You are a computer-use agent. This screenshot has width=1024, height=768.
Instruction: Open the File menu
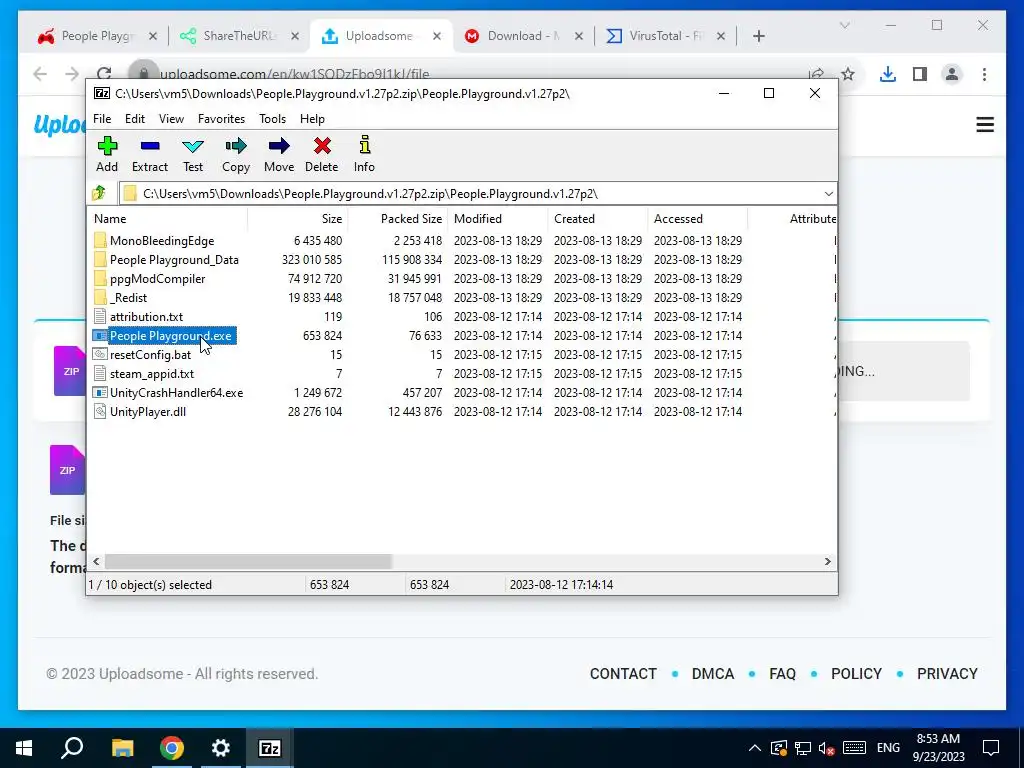click(102, 119)
